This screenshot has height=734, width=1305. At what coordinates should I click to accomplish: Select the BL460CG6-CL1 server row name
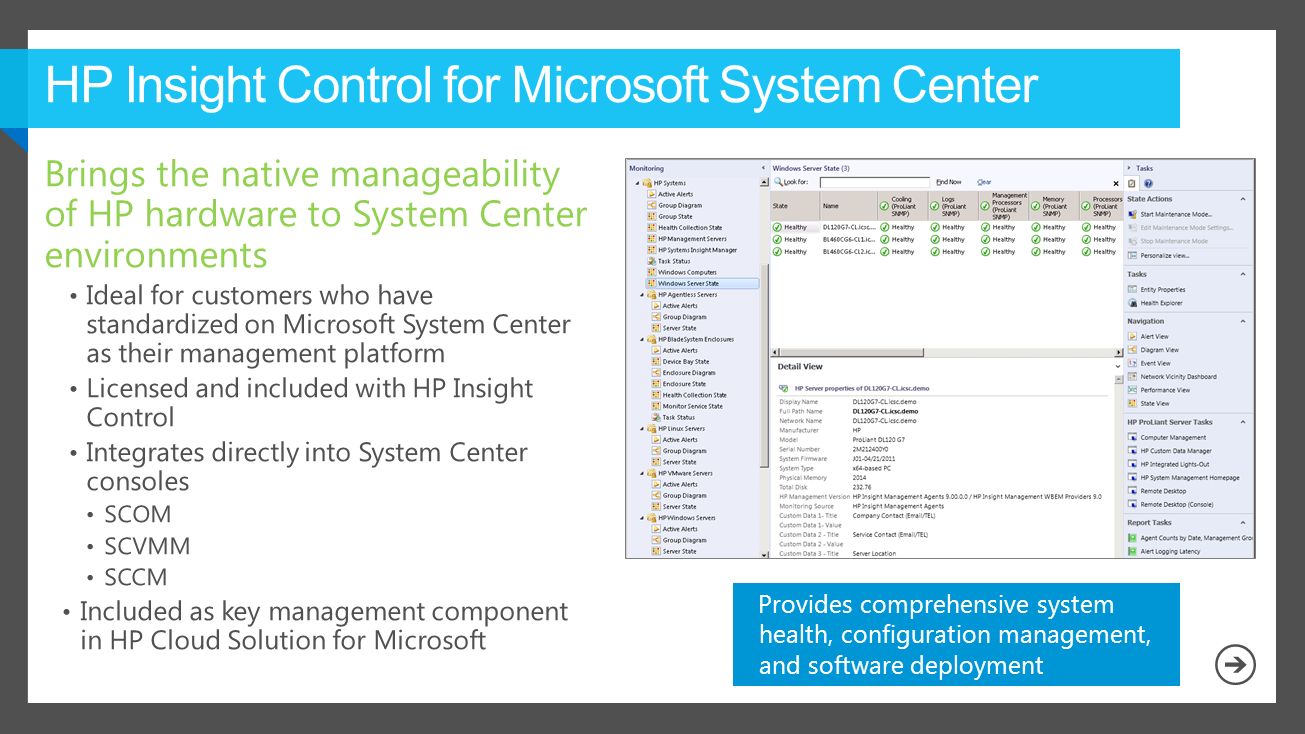(849, 240)
